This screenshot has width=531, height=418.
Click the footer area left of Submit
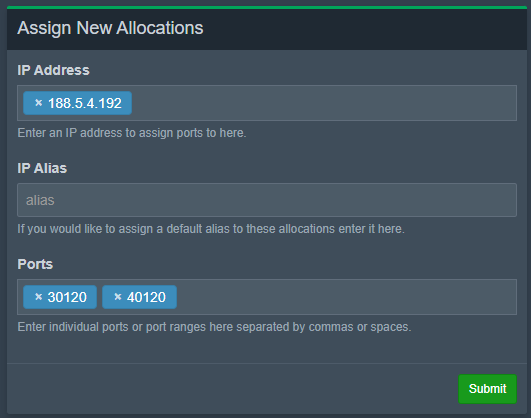click(x=230, y=389)
